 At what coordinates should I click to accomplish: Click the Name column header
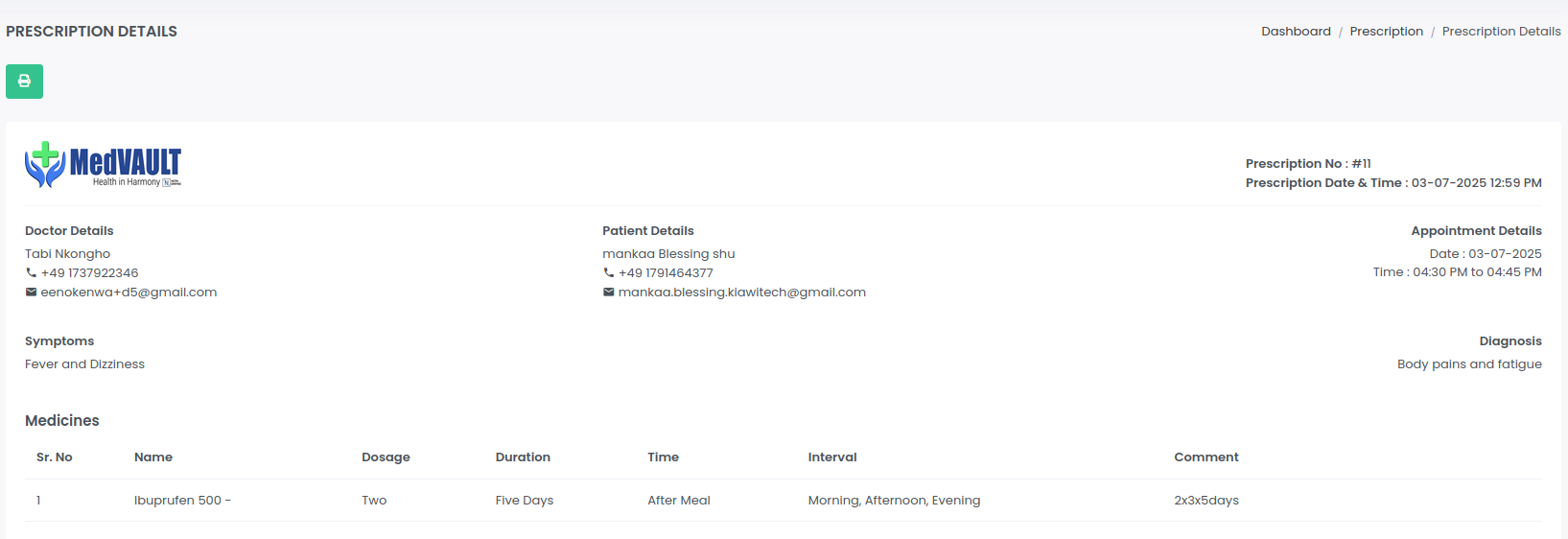153,457
